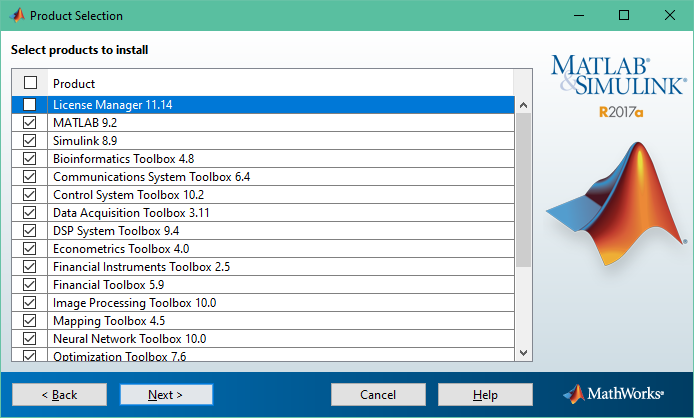Screen dimensions: 694x418
Task: Go to the previous step with Back
Action: click(x=59, y=395)
